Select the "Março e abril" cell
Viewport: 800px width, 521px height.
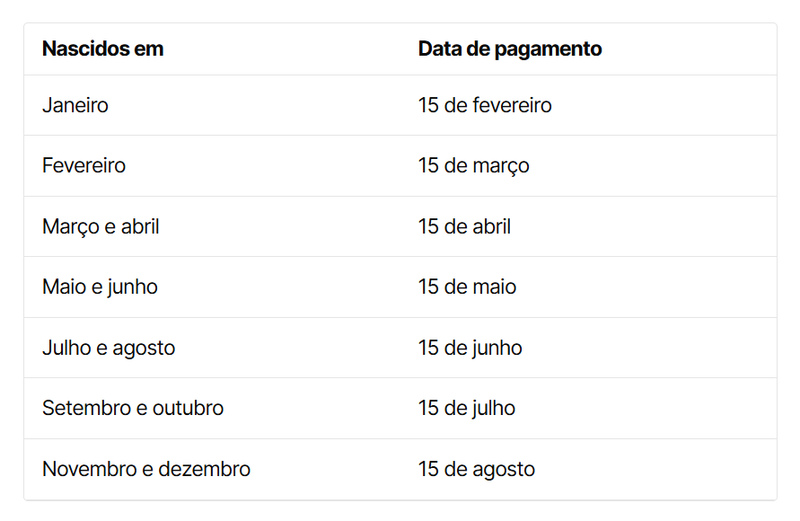(x=101, y=227)
